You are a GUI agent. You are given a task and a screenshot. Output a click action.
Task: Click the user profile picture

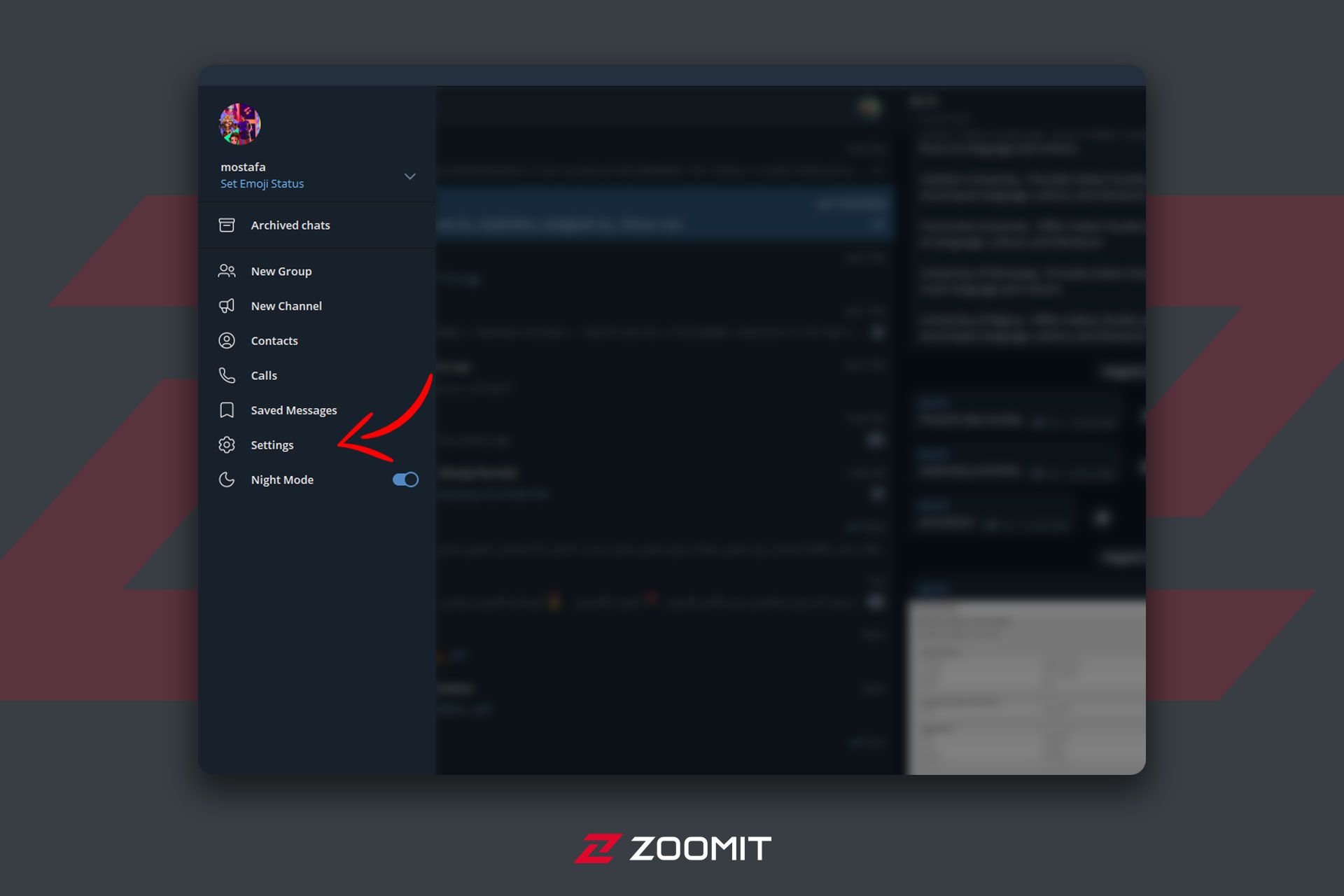[x=241, y=125]
